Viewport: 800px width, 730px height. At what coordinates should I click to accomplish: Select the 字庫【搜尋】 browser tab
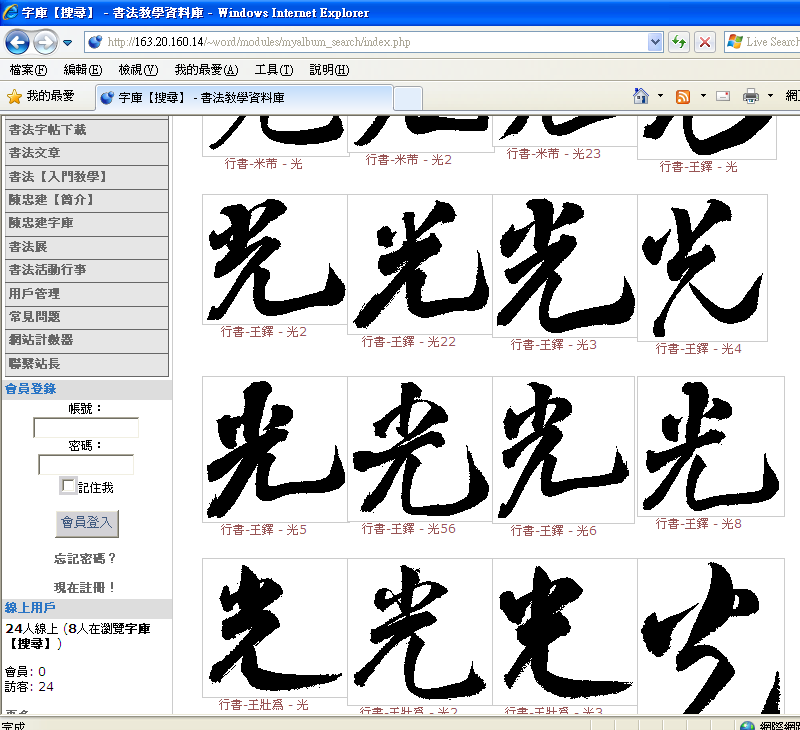[x=244, y=97]
